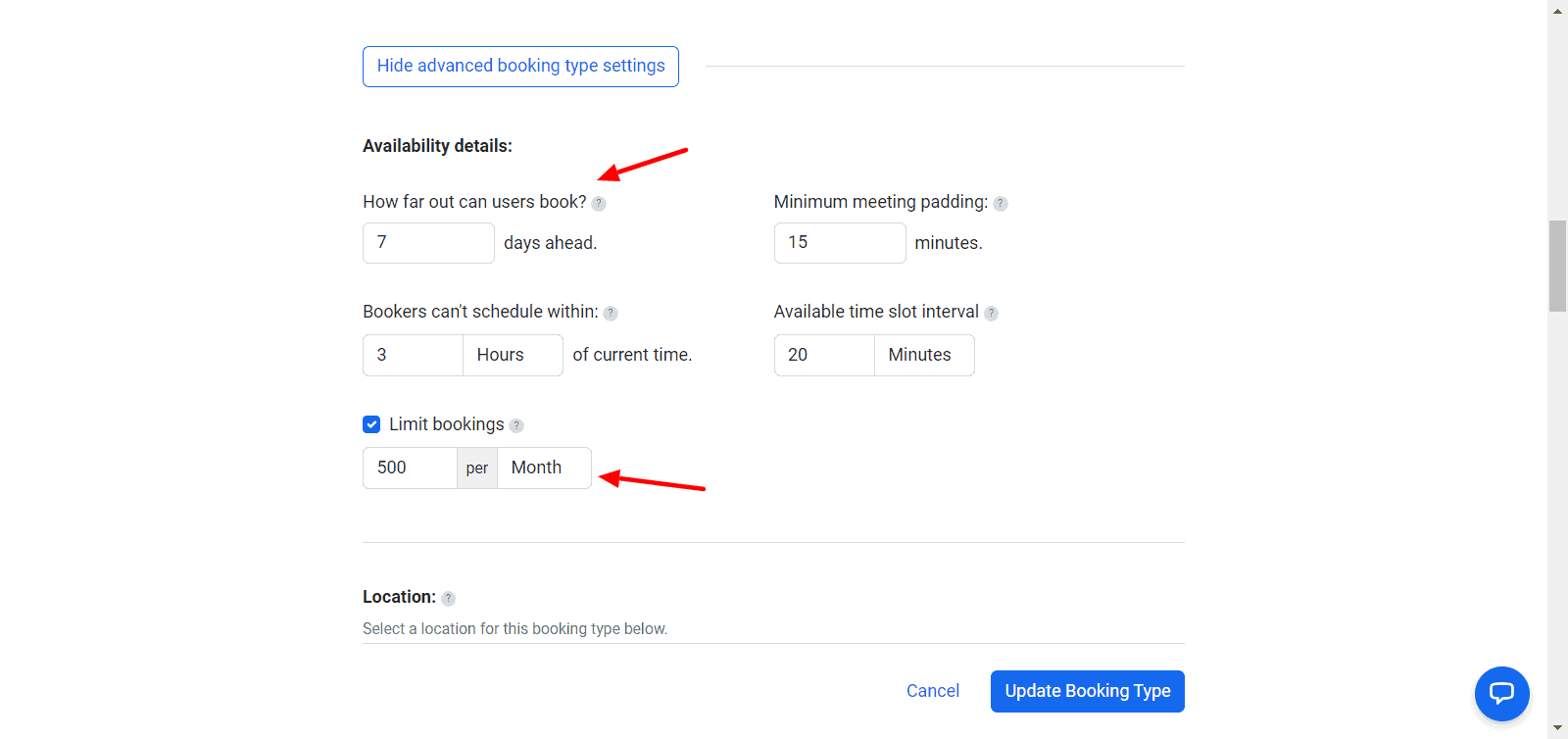Click help icon beside "How far out can users book?"
The image size is (1568, 739).
coord(599,204)
